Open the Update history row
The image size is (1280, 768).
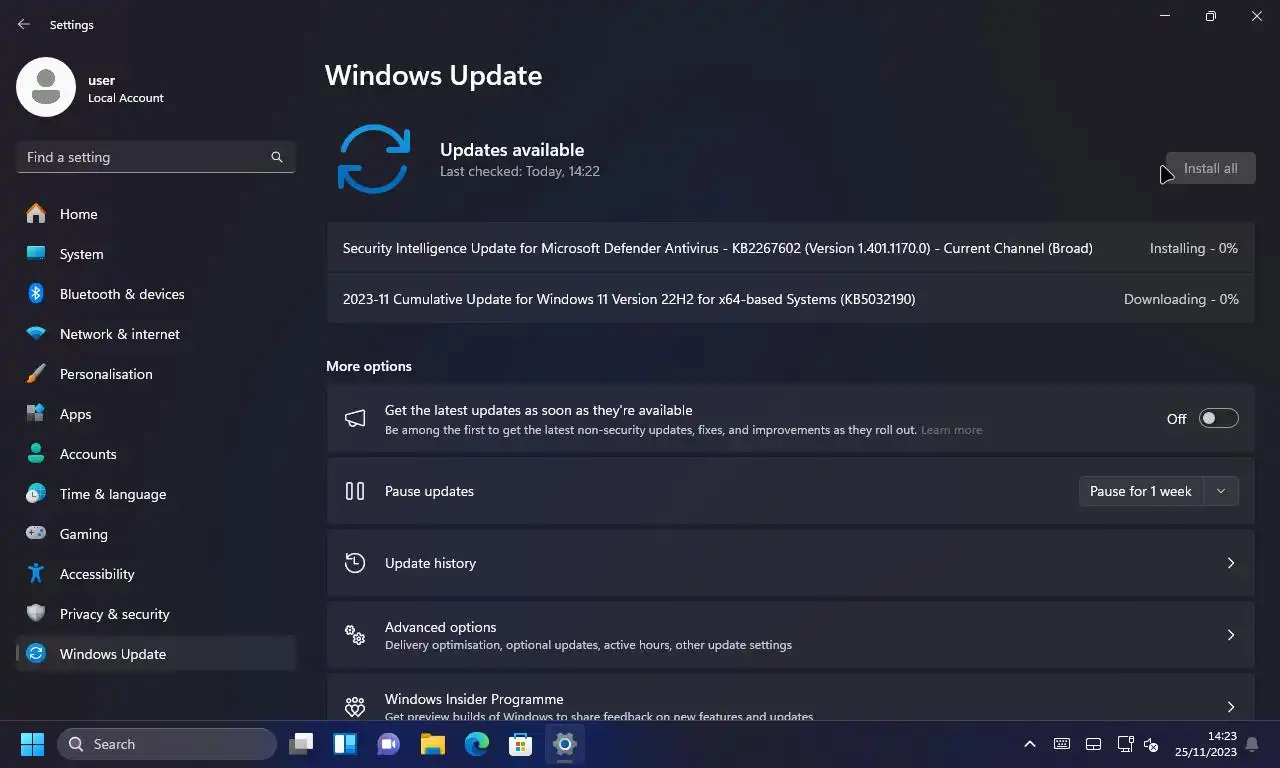pyautogui.click(x=790, y=563)
